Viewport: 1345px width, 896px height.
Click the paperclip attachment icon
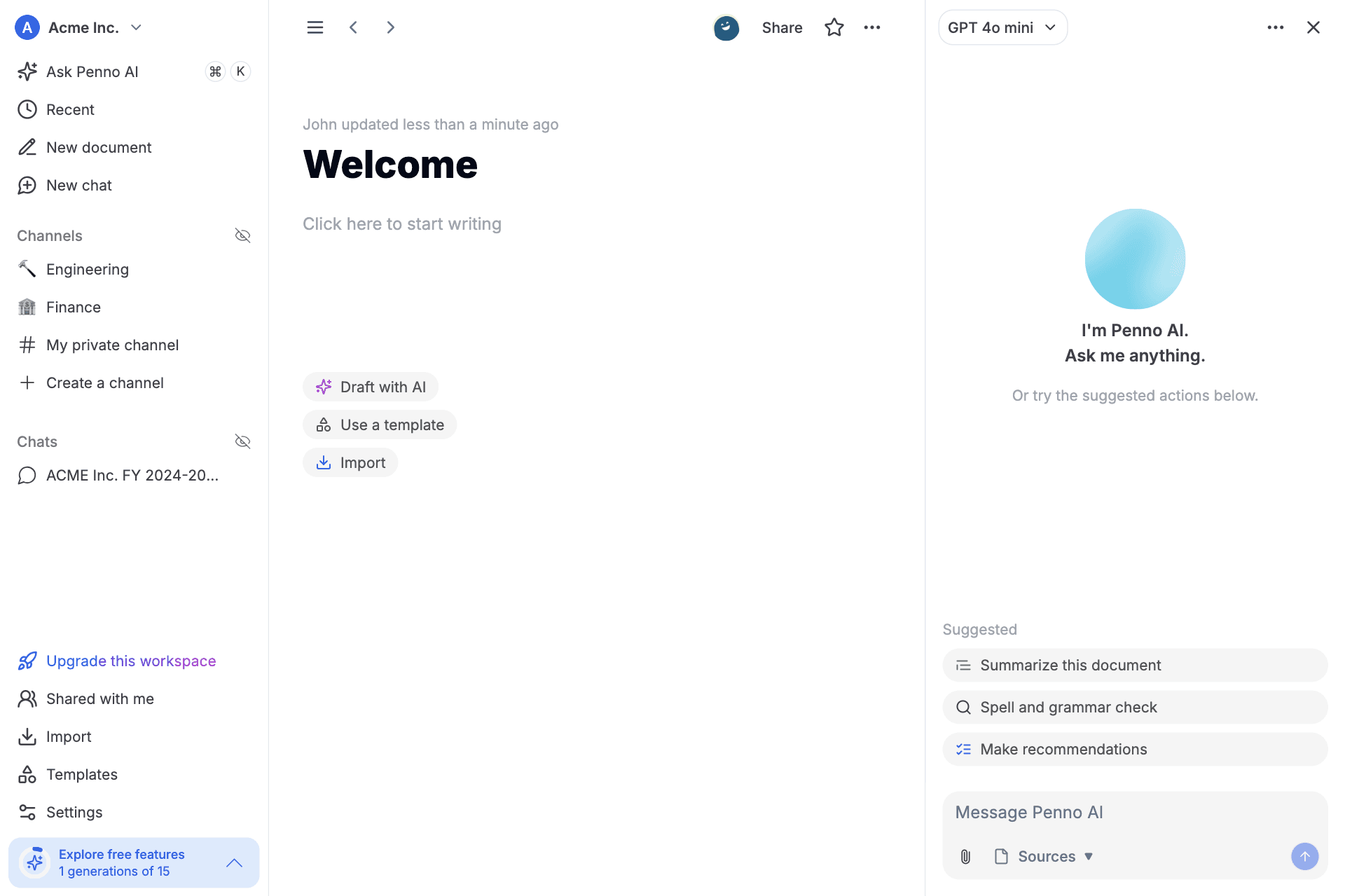(965, 856)
